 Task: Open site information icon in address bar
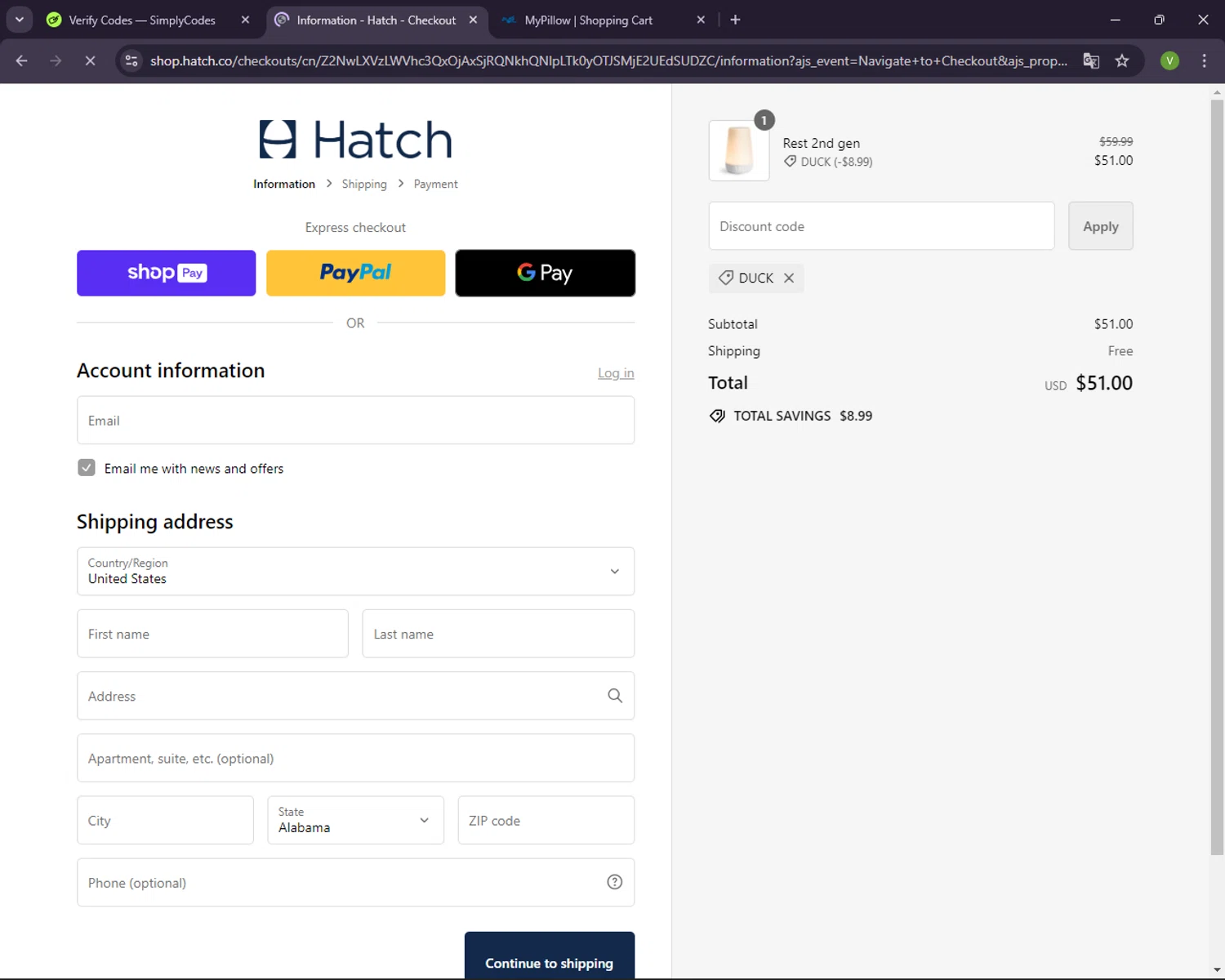pyautogui.click(x=131, y=60)
